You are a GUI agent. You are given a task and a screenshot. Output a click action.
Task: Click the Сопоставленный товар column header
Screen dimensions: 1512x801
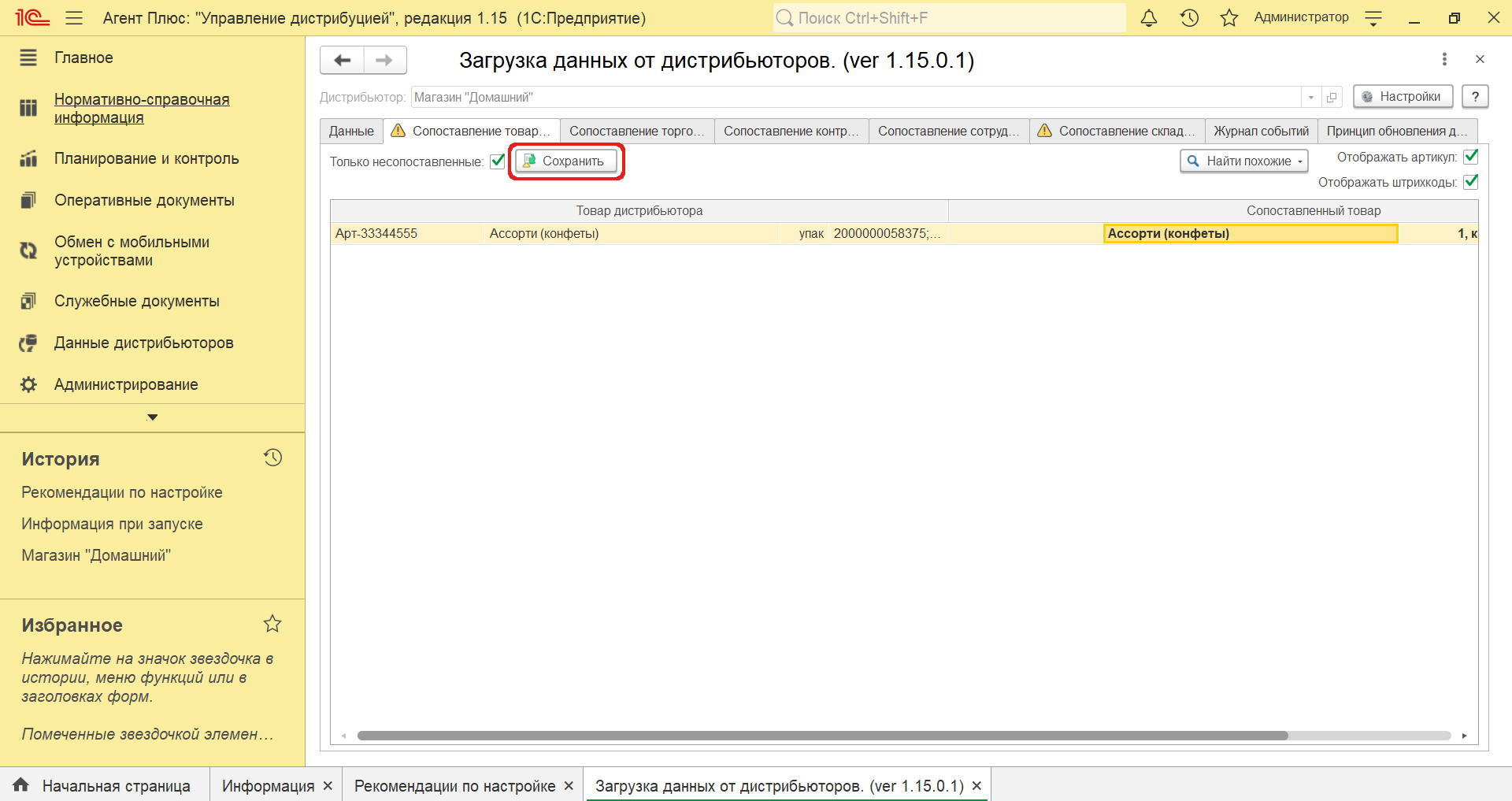coord(1213,210)
